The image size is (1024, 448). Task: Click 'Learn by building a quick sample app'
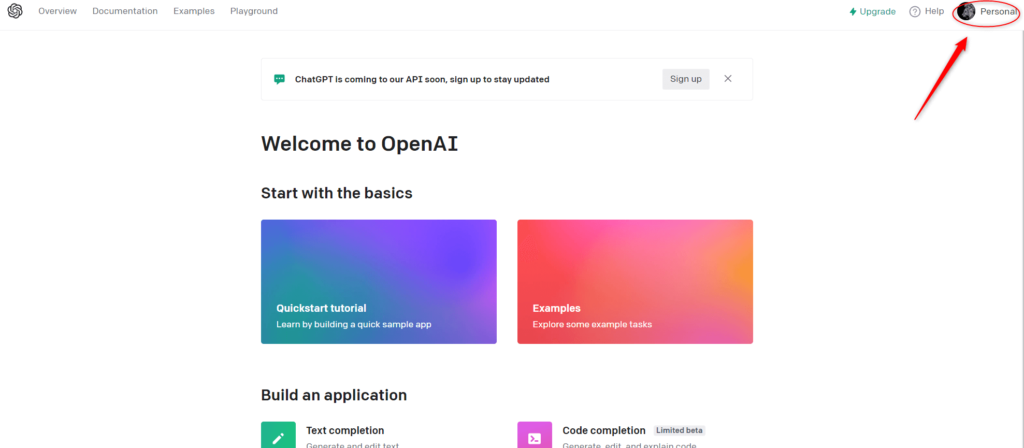[x=354, y=324]
